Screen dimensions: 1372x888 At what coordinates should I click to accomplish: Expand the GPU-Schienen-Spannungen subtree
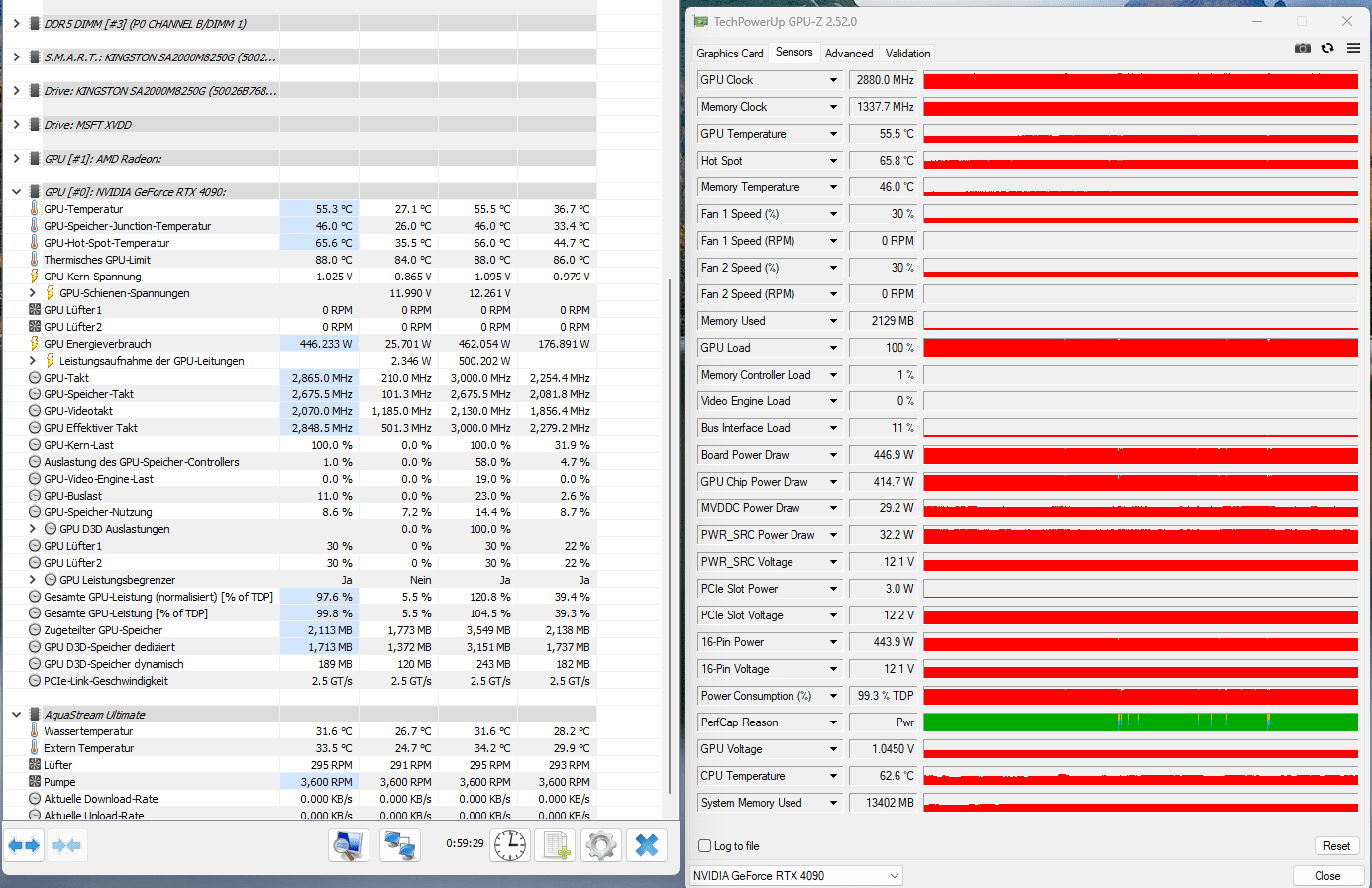click(x=32, y=293)
